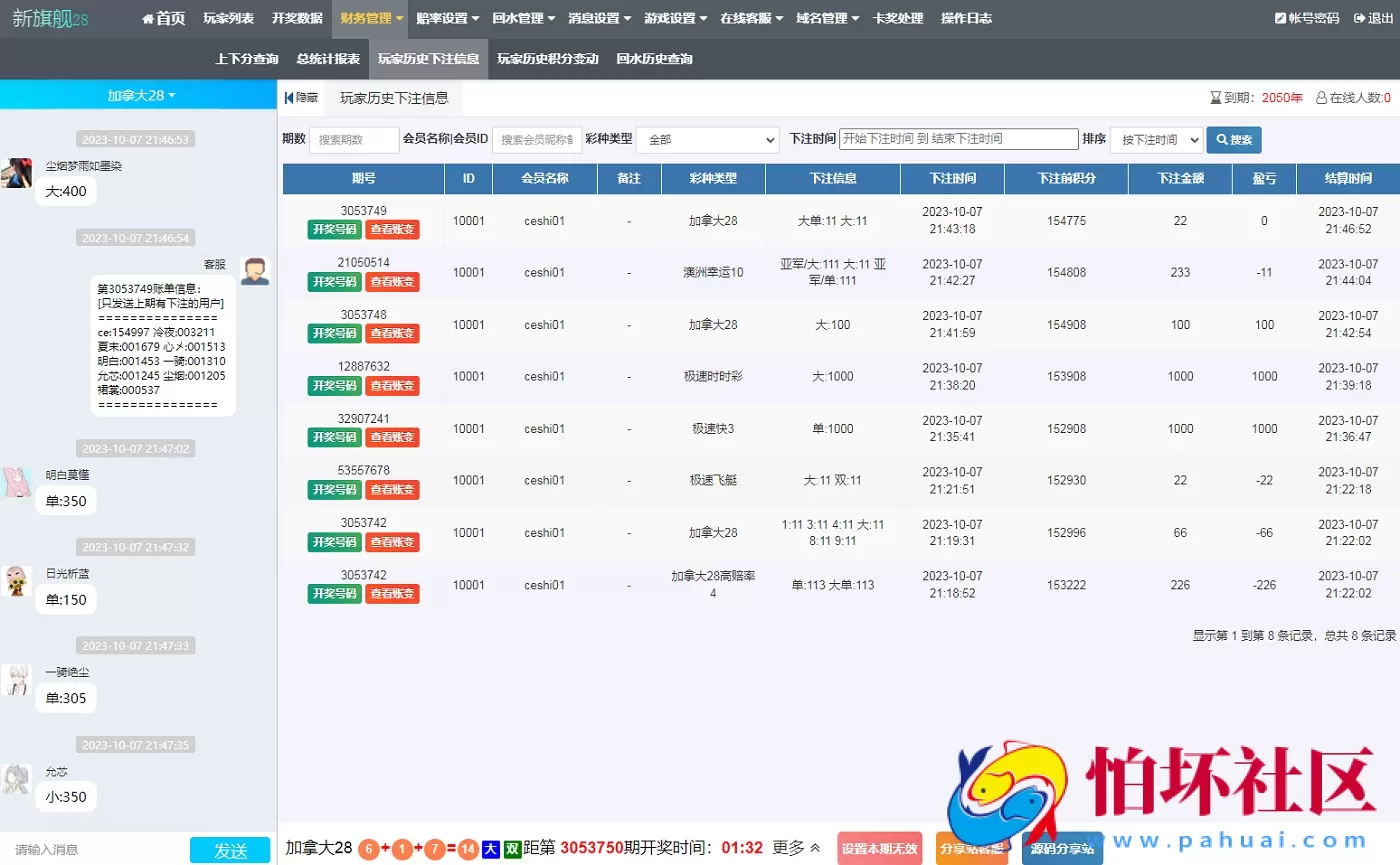Click the green 双 badge in bottom bar
Screen dimensions: 1400x865
[x=512, y=848]
